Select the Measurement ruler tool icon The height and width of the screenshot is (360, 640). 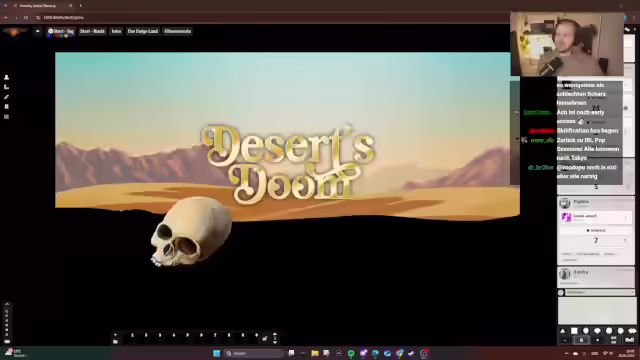7,87
